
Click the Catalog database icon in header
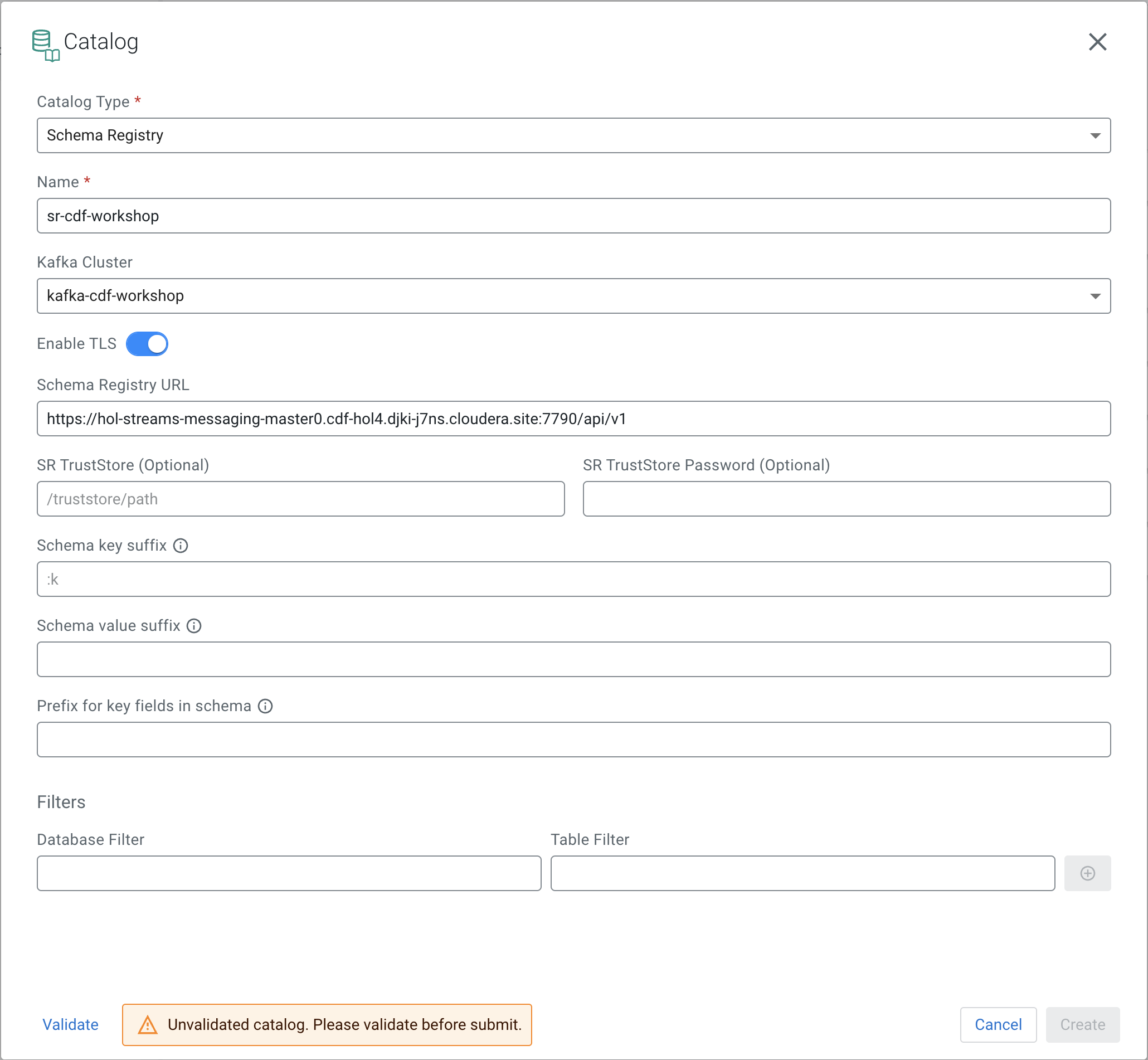45,45
